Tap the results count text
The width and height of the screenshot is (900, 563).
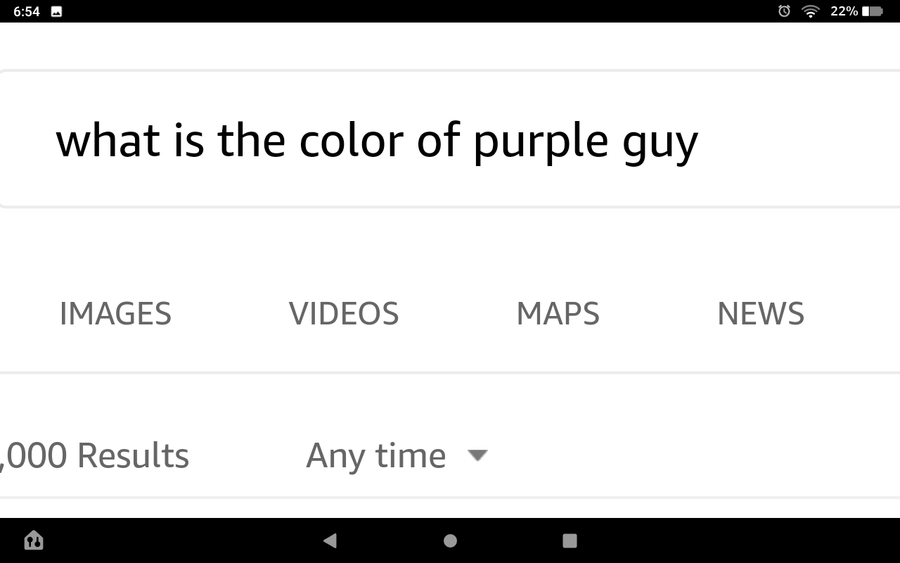[x=95, y=456]
